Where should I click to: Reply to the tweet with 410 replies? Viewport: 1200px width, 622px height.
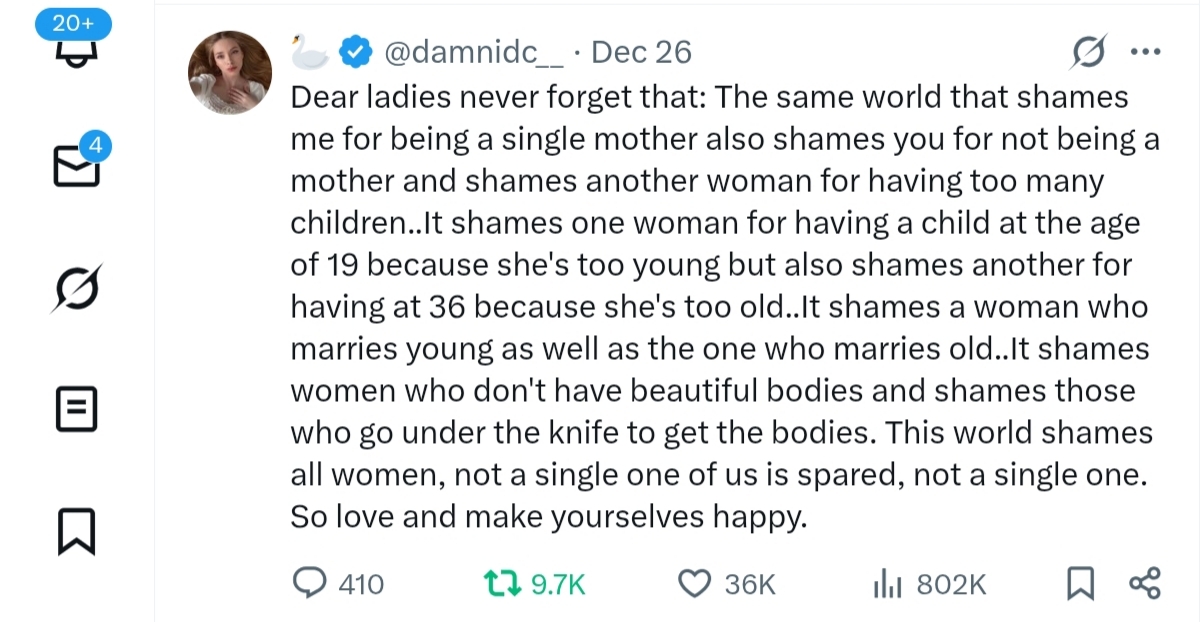[310, 584]
